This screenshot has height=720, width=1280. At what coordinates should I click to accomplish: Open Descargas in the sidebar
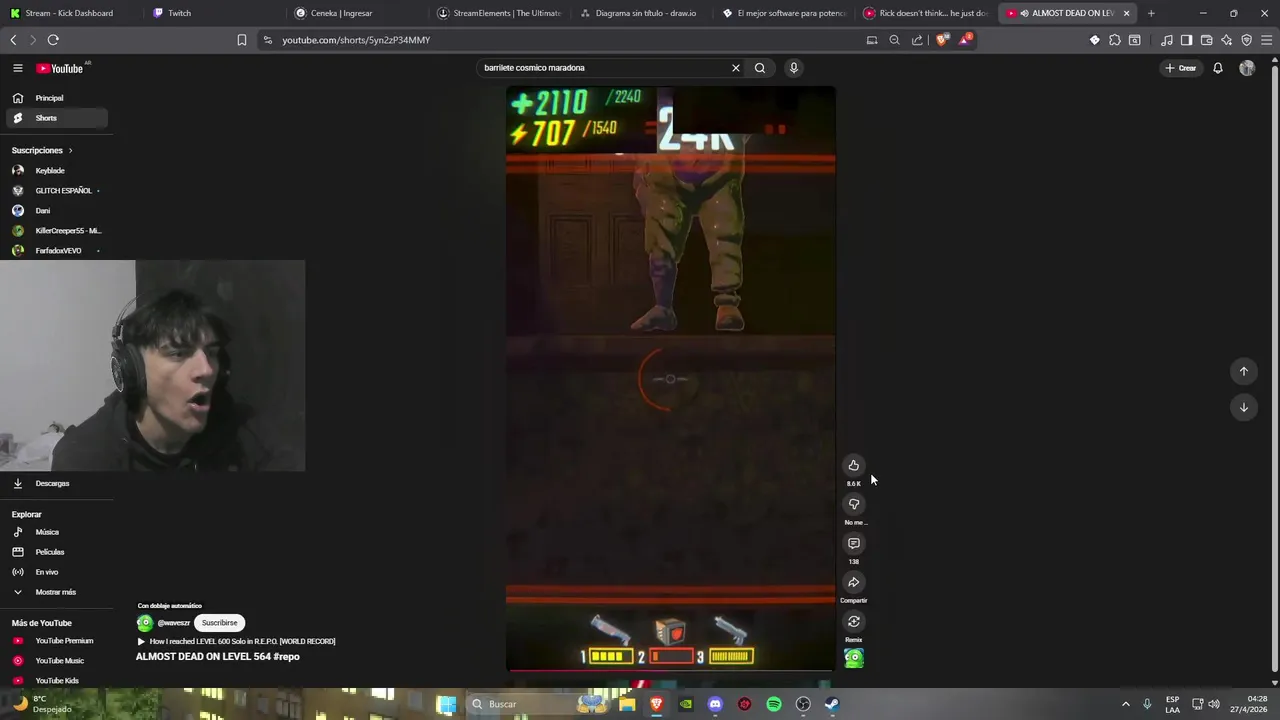57,483
